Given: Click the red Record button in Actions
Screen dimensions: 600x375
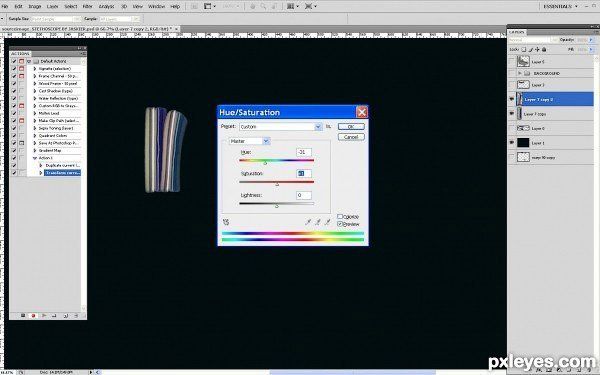Looking at the screenshot, I should point(33,316).
